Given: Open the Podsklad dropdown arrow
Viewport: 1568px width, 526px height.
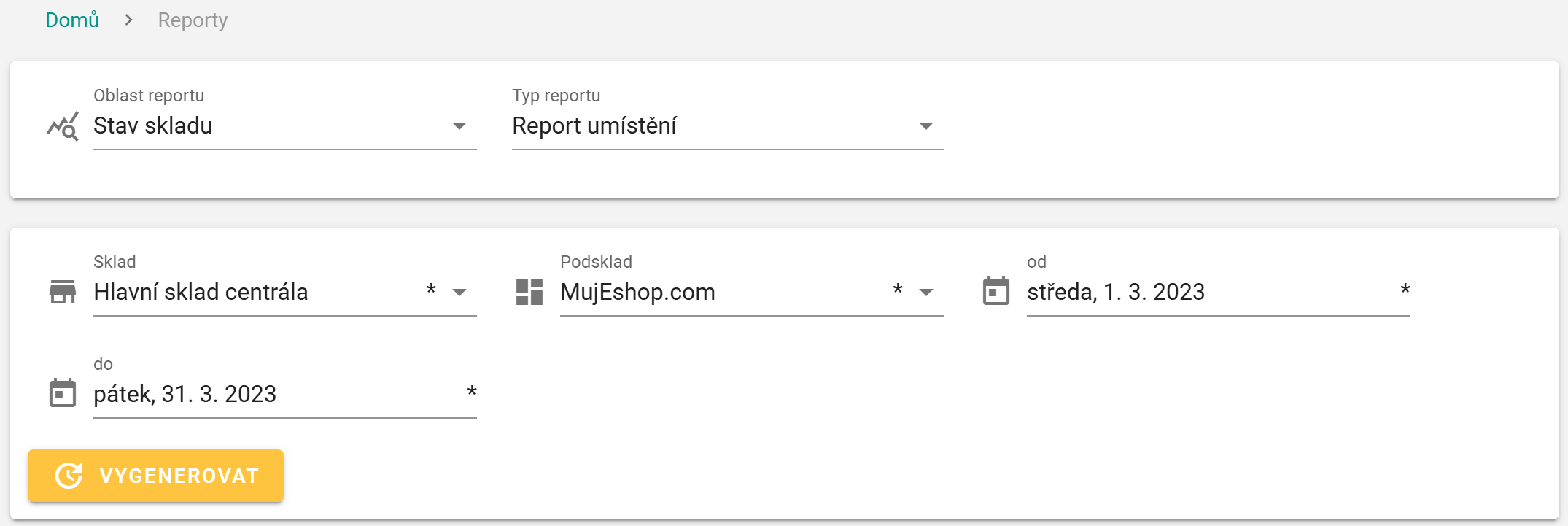Looking at the screenshot, I should point(926,293).
